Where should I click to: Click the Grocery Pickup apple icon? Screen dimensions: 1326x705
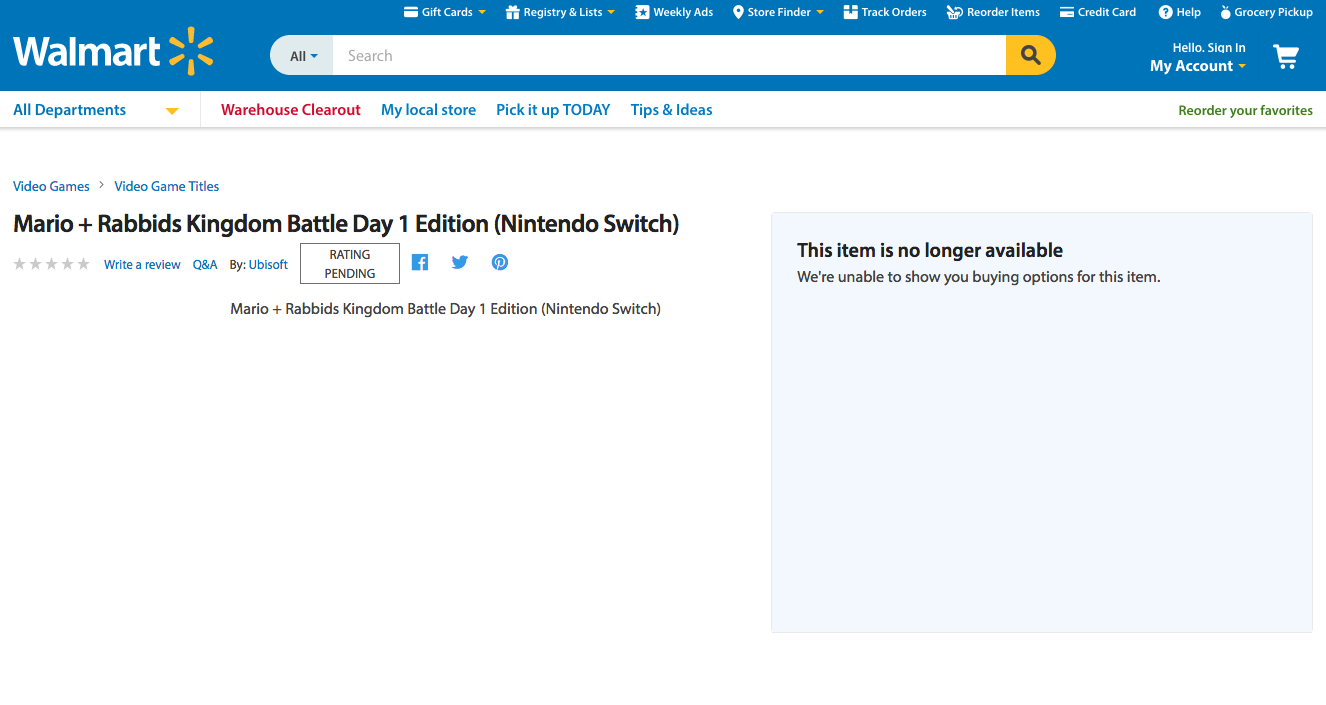pos(1225,12)
